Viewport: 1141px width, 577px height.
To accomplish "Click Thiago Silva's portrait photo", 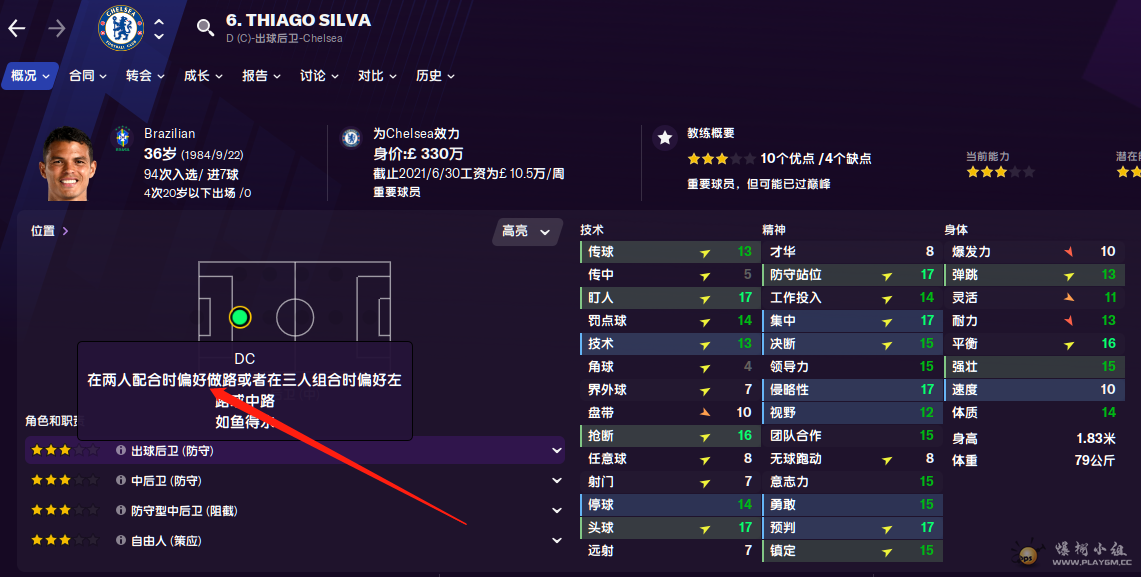I will click(65, 164).
